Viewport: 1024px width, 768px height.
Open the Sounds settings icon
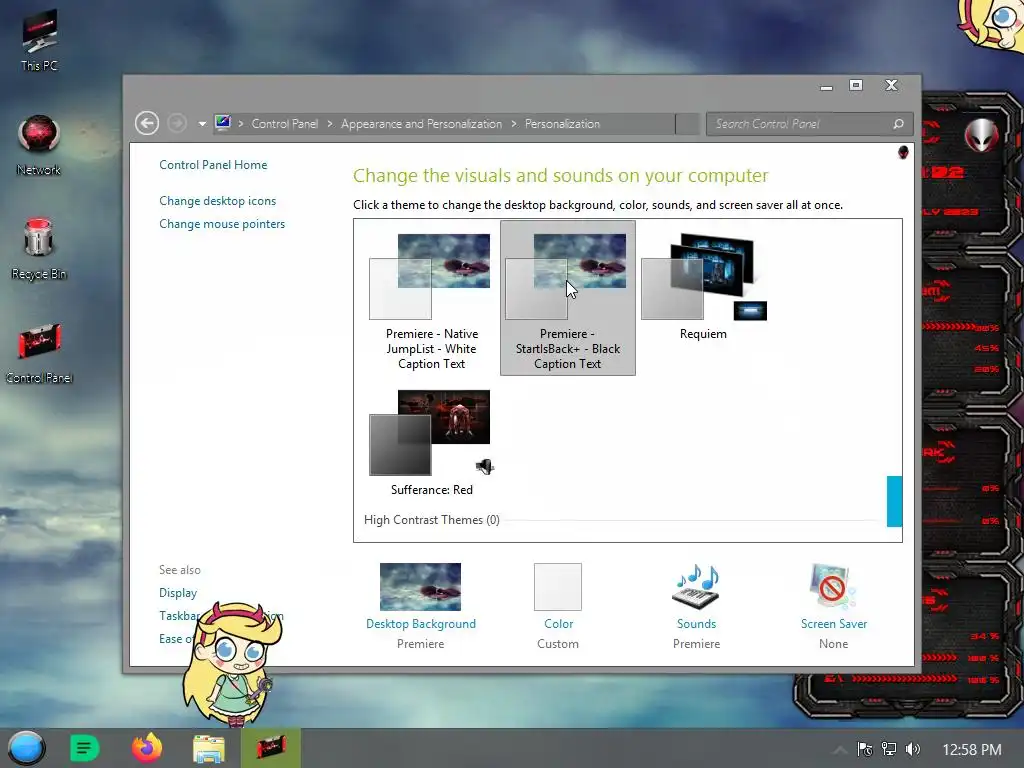click(x=696, y=586)
